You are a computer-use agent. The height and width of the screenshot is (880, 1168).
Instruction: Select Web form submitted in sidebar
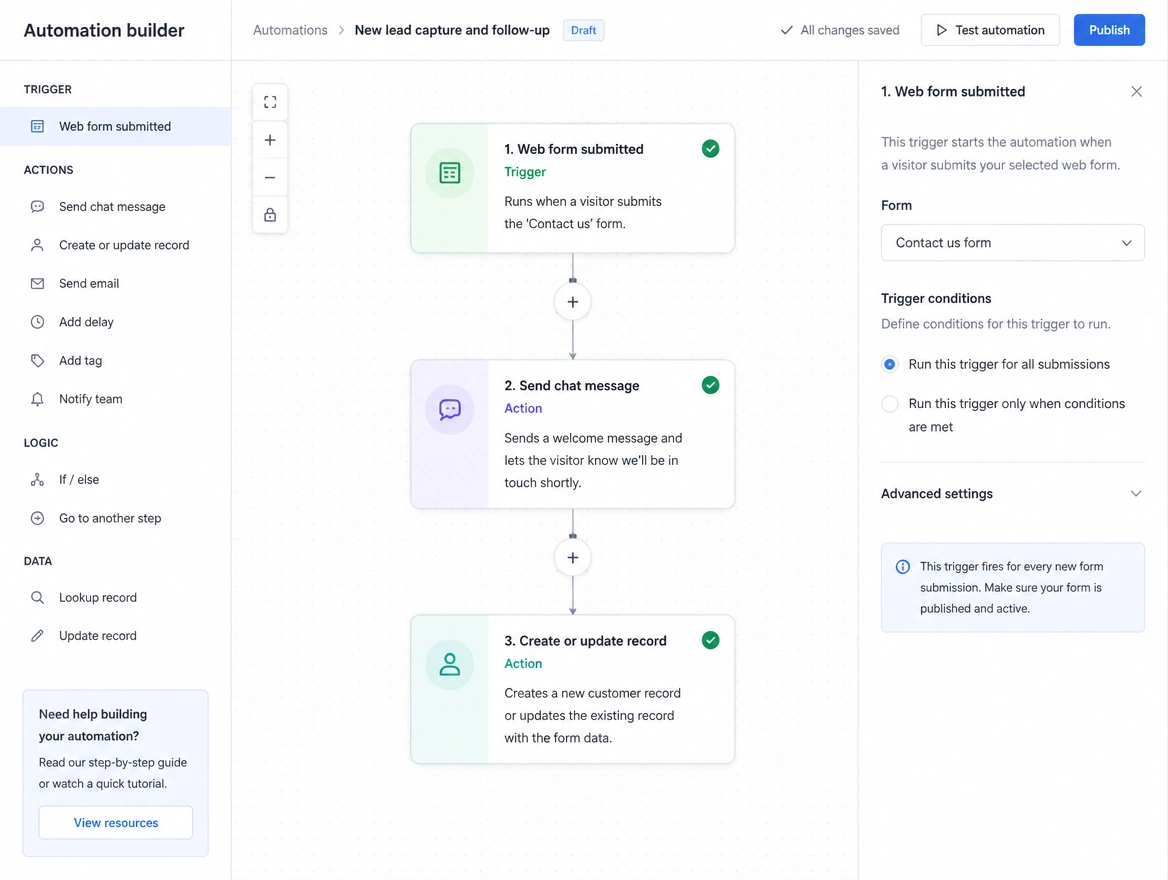click(115, 126)
